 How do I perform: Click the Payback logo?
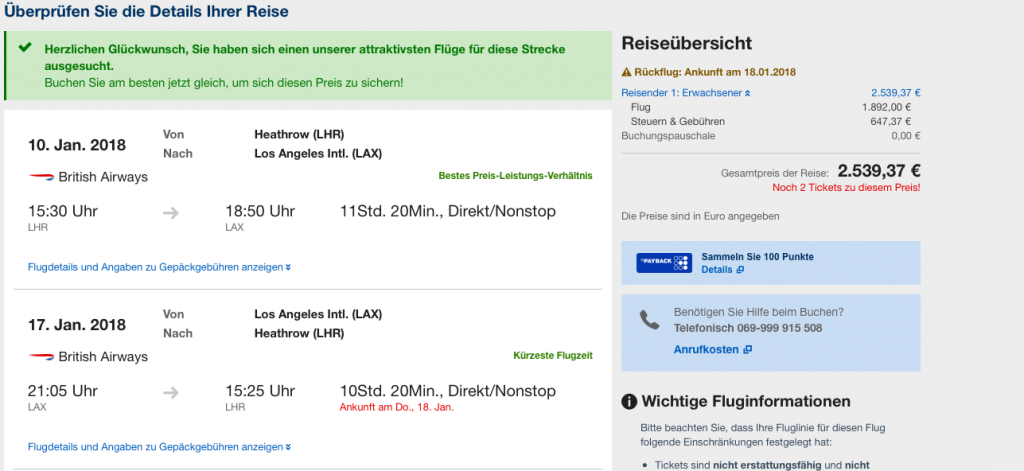point(664,263)
